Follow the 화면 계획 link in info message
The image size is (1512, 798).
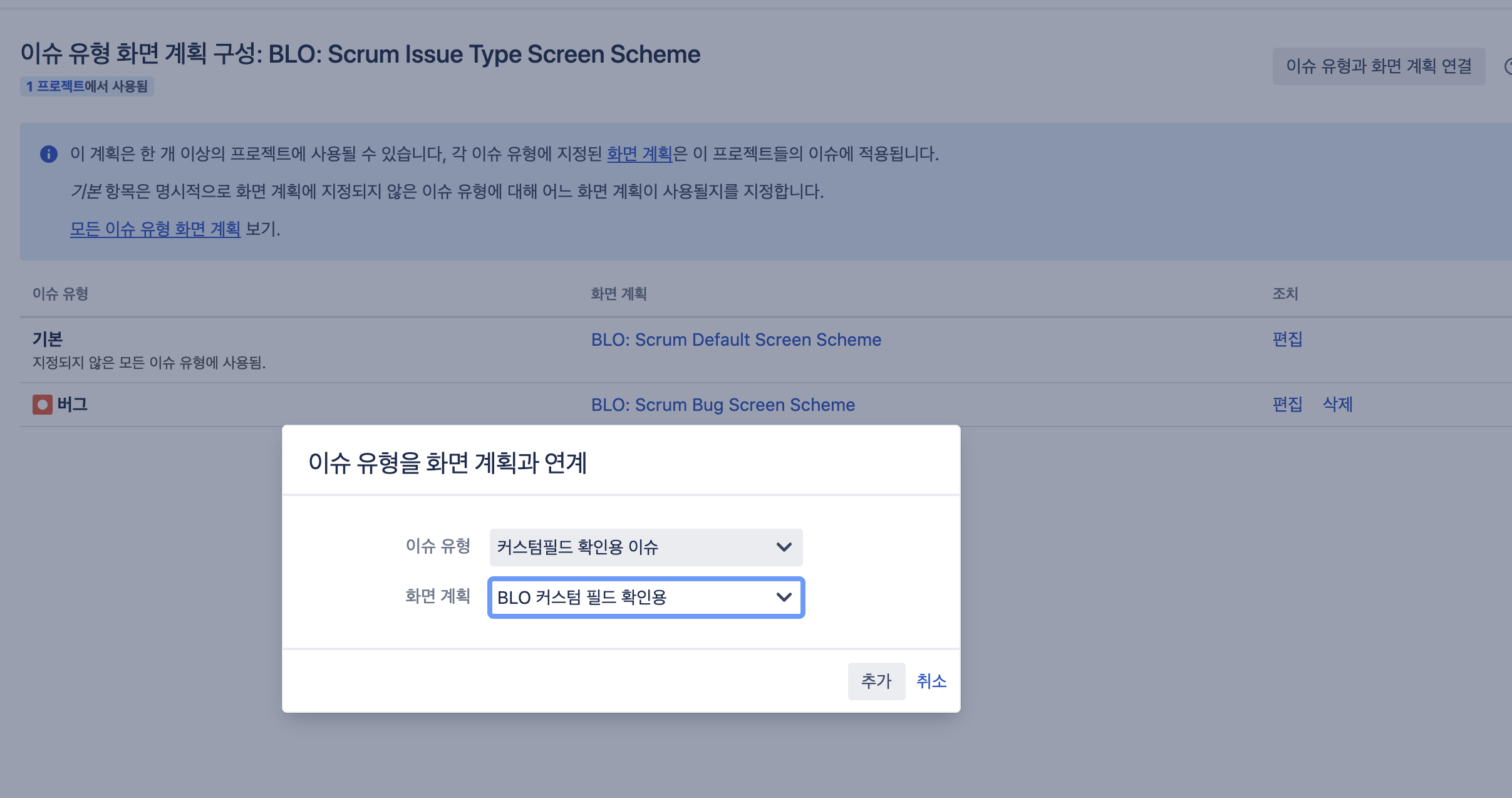(639, 154)
